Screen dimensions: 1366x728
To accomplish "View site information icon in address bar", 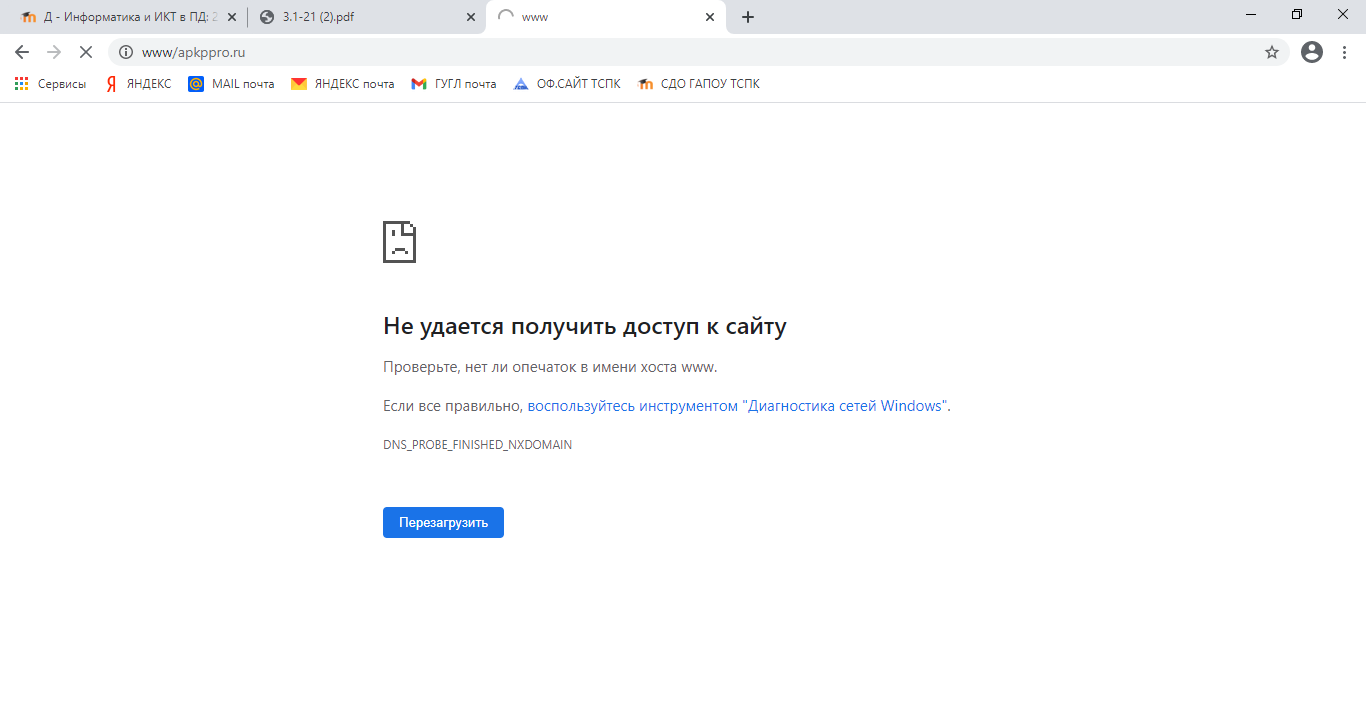I will click(126, 52).
